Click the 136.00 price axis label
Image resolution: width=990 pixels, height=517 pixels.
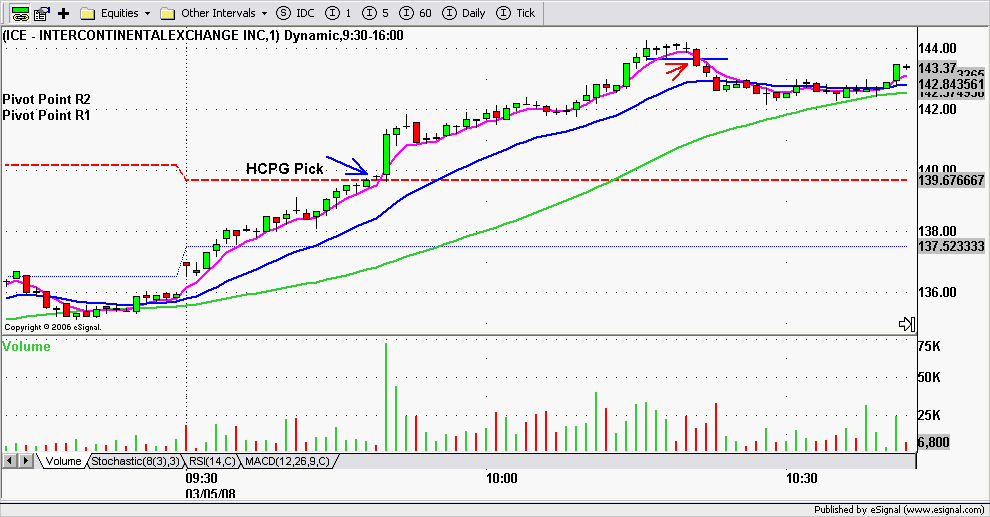tap(938, 292)
